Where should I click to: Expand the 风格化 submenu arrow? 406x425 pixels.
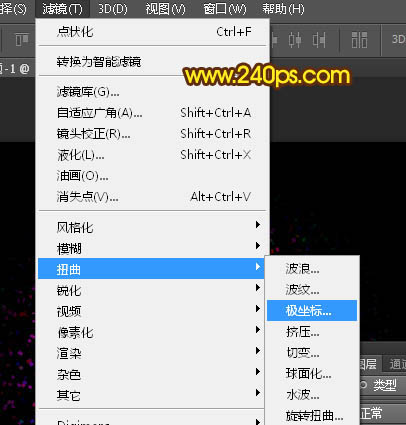point(258,225)
